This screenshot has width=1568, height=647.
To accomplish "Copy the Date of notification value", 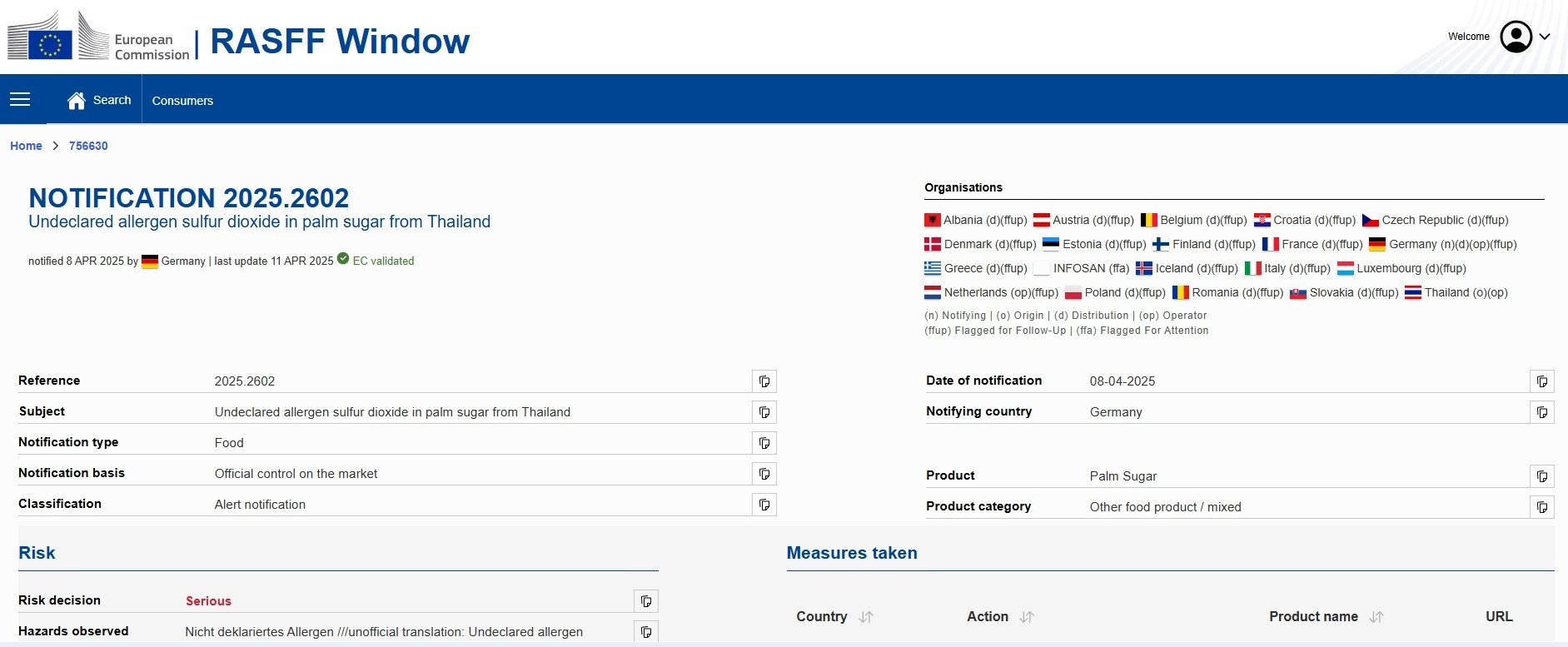I will [1541, 381].
